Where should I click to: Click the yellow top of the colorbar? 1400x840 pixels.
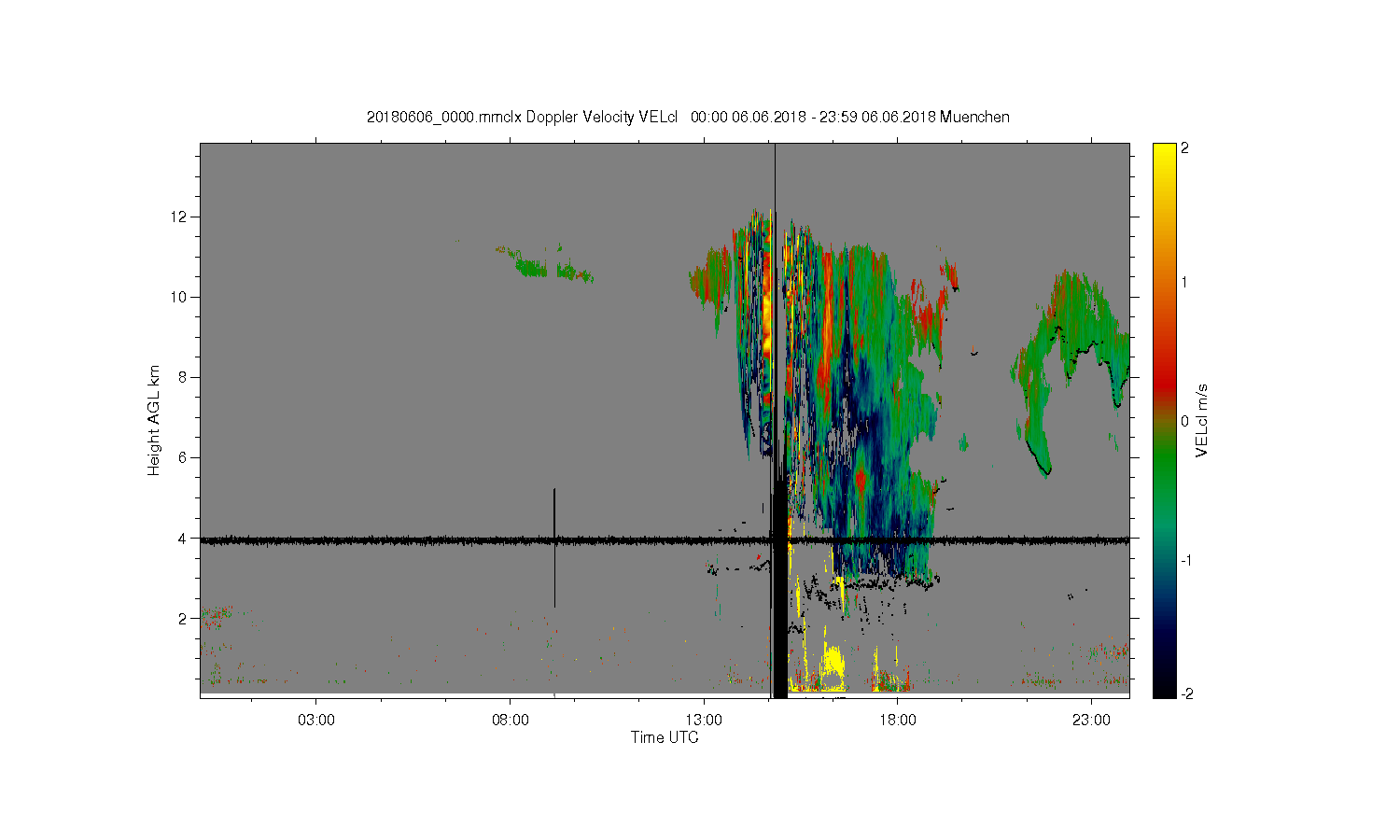pyautogui.click(x=1163, y=151)
